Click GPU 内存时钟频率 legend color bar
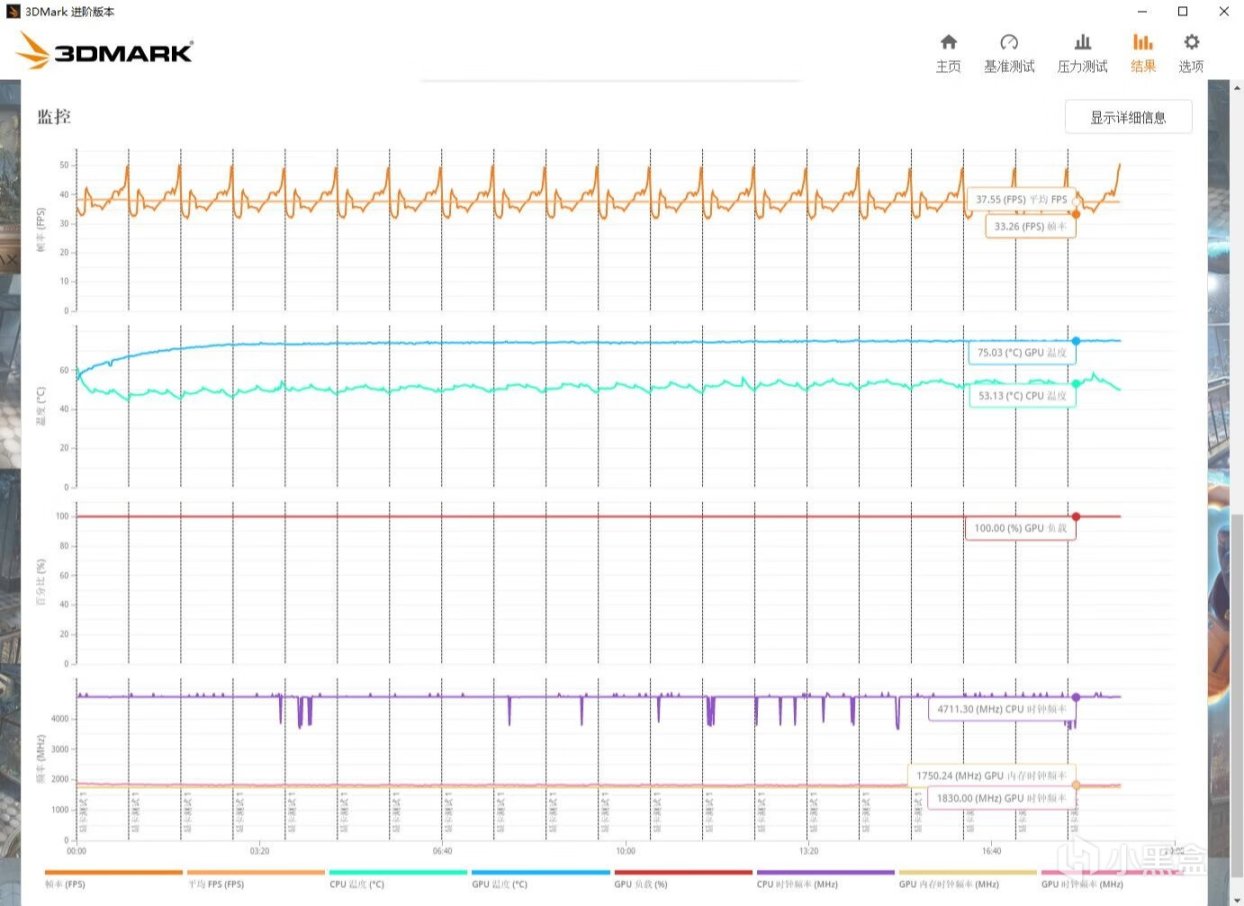 pos(968,872)
